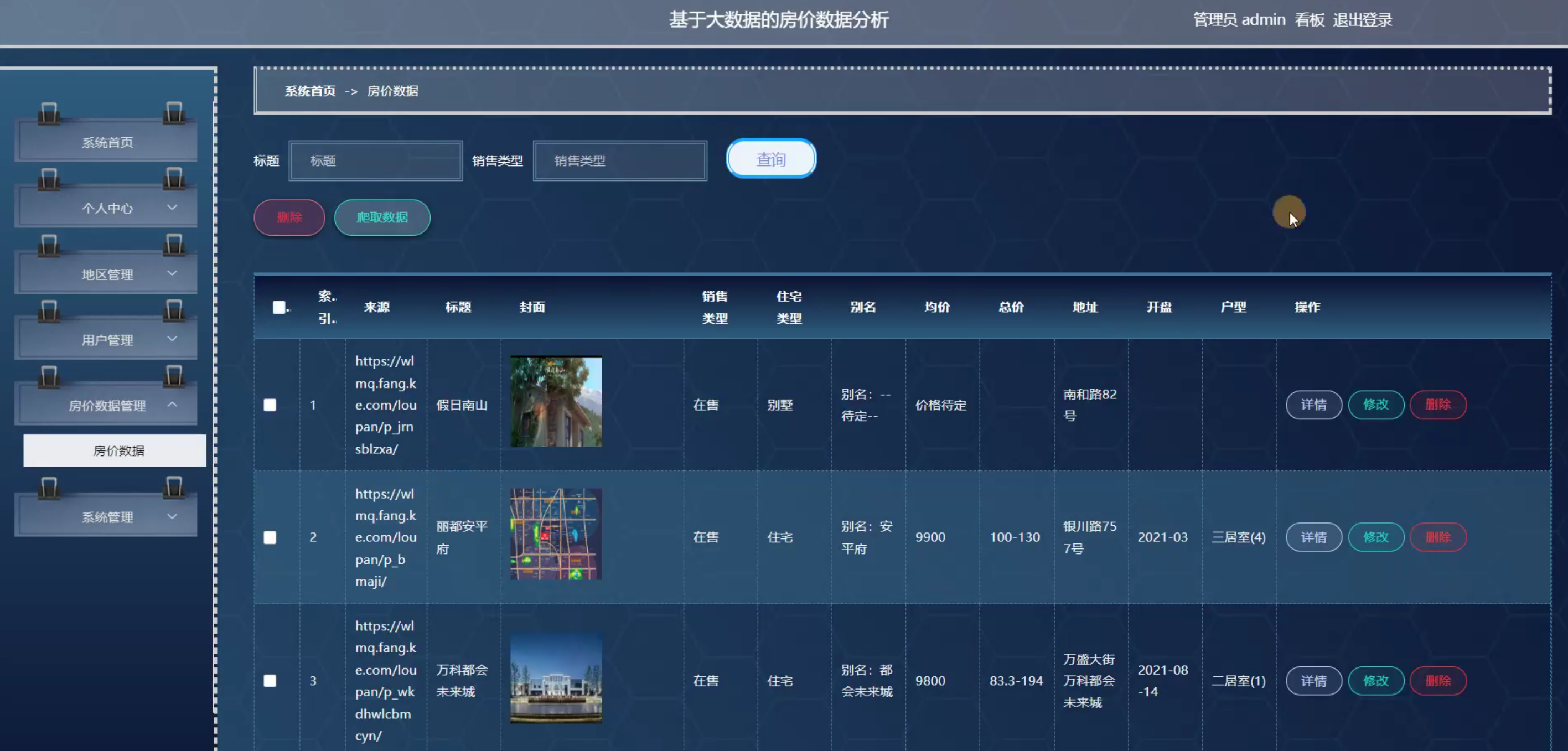Click the 二居室(1) layout cell
This screenshot has width=1568, height=751.
[1238, 680]
